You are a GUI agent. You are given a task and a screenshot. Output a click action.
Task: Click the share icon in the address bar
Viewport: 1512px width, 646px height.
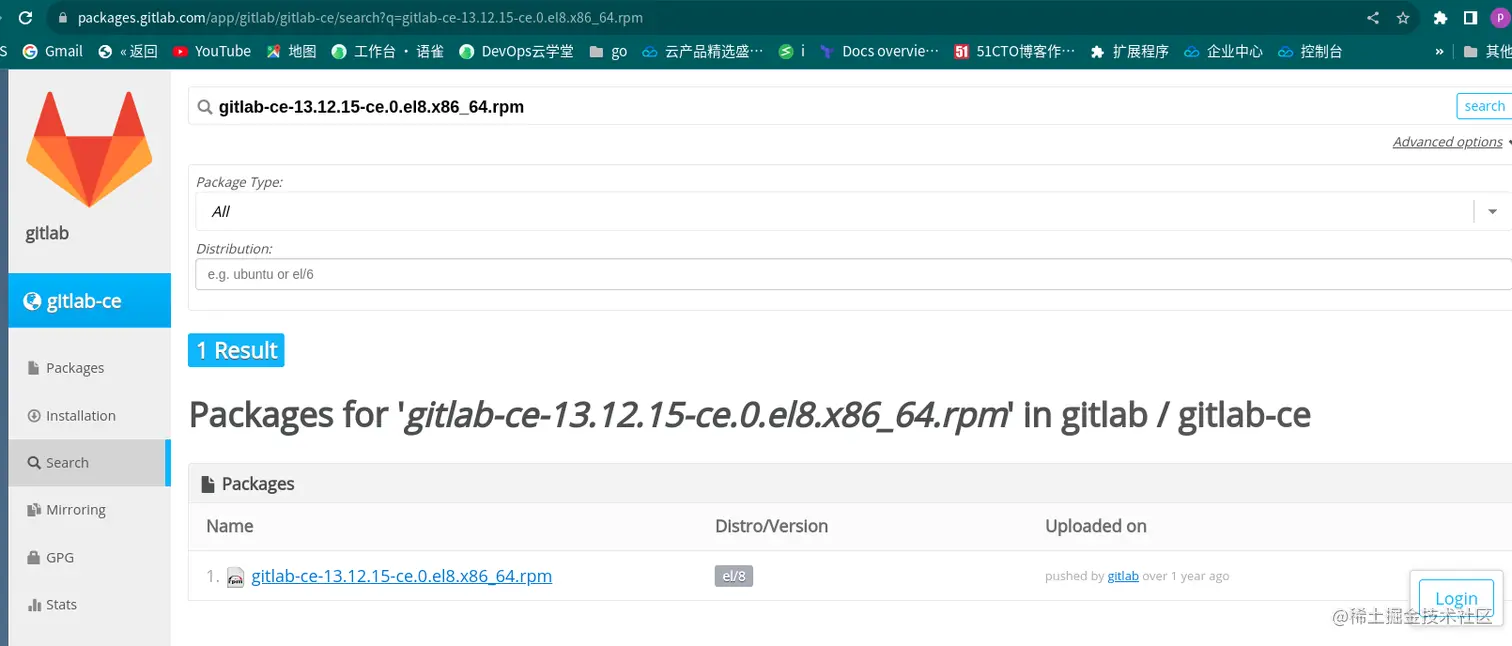(x=1373, y=17)
